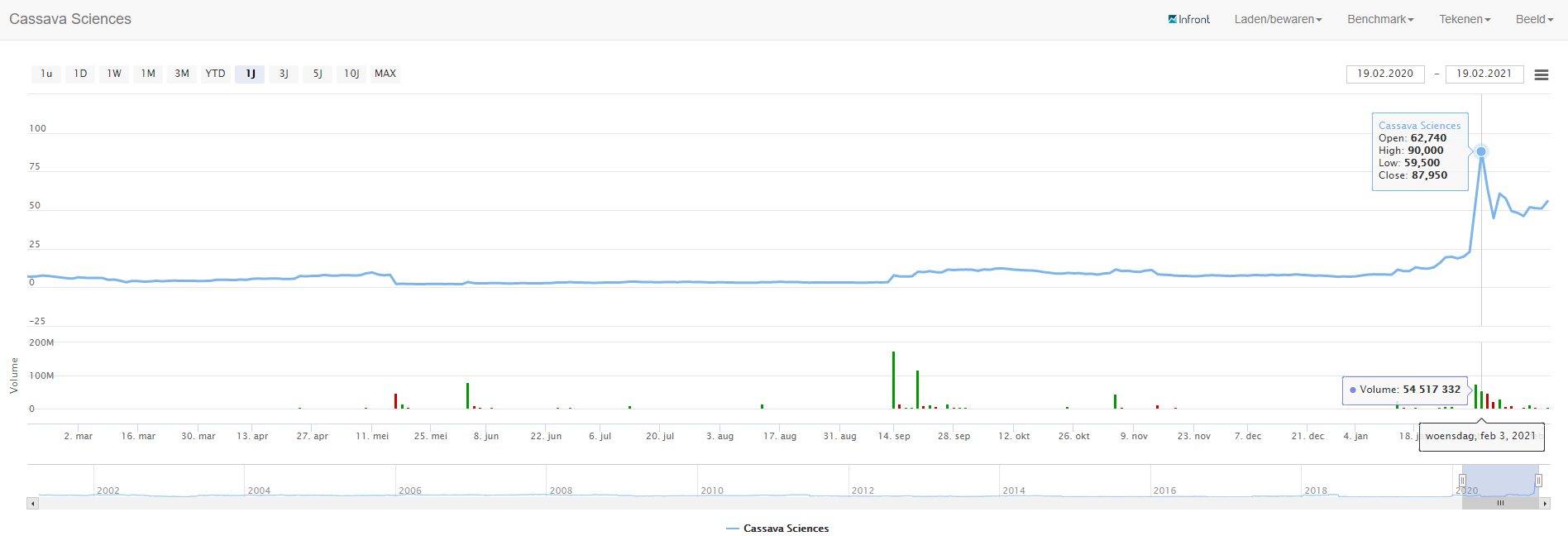The height and width of the screenshot is (536, 1568).
Task: Click the 200M volume axis label
Action: click(x=41, y=342)
